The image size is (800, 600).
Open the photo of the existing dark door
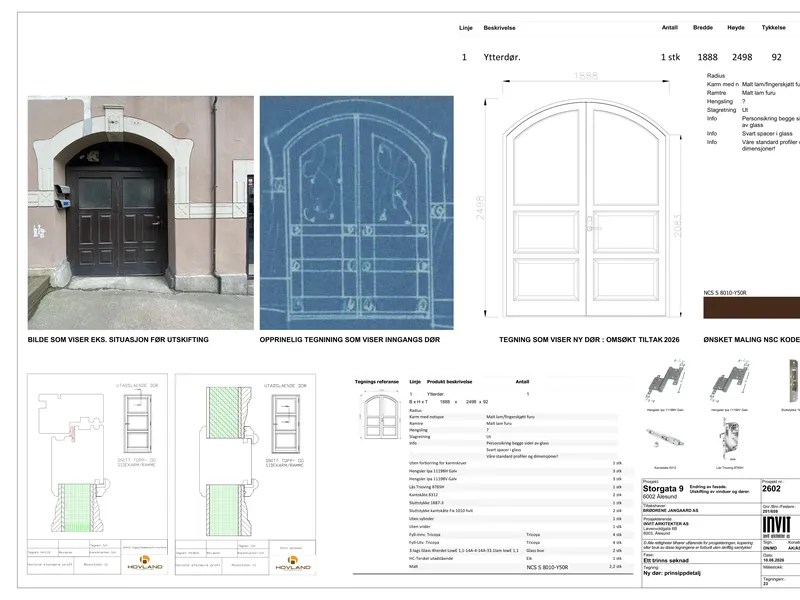pyautogui.click(x=140, y=213)
